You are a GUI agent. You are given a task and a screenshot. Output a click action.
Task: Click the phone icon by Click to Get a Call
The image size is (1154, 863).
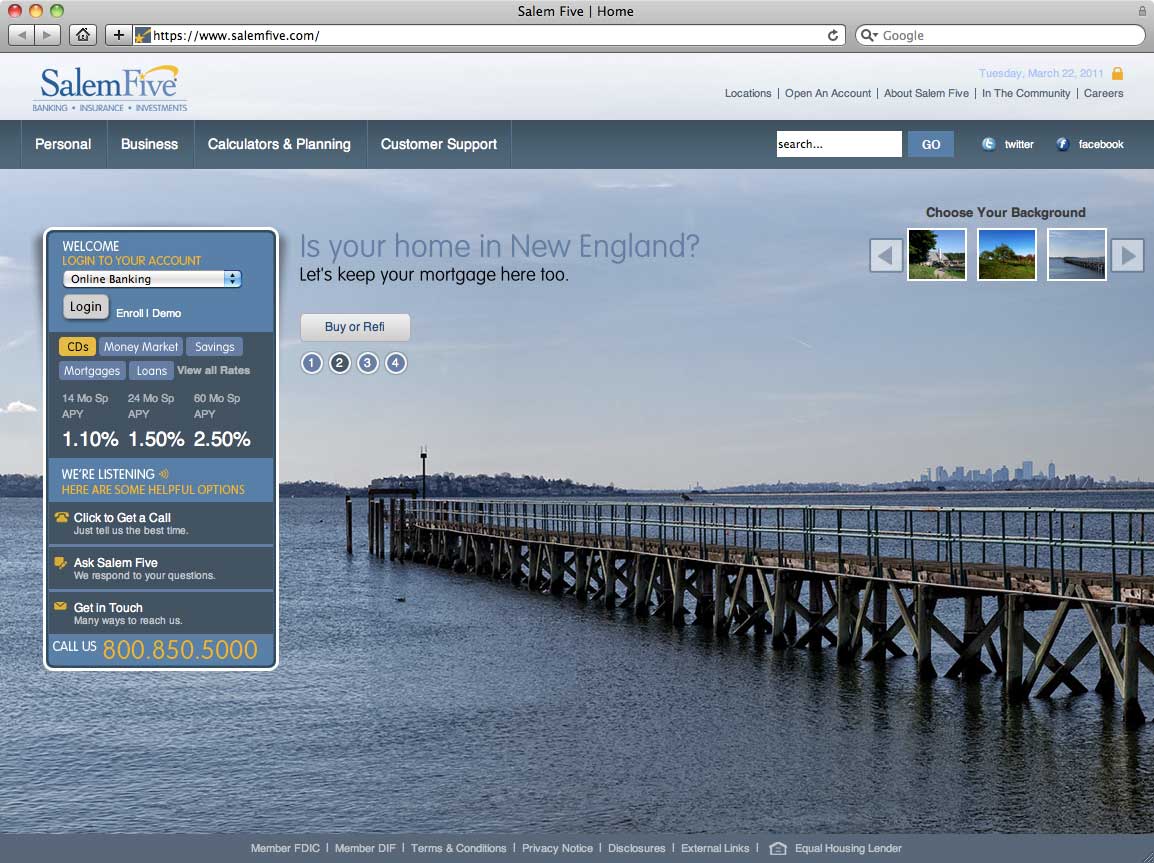(62, 516)
